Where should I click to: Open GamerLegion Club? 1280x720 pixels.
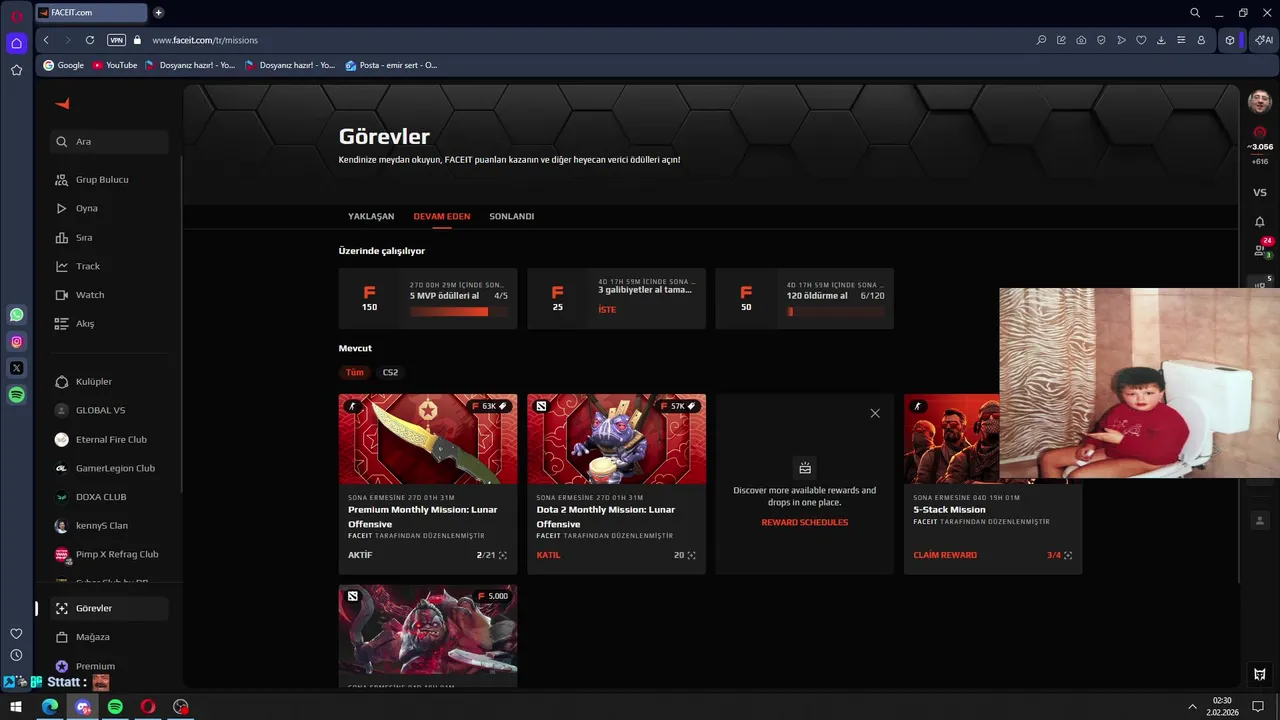(109, 468)
